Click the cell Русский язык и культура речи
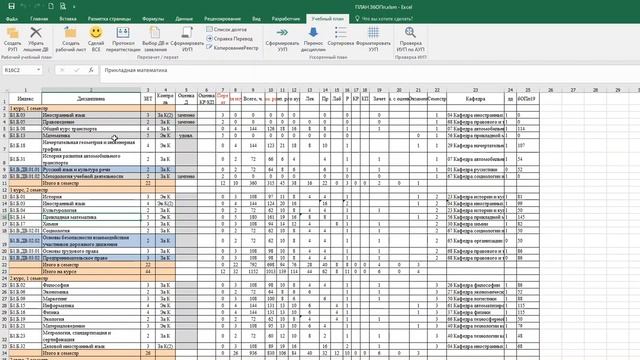The height and width of the screenshot is (360, 640). 91,169
